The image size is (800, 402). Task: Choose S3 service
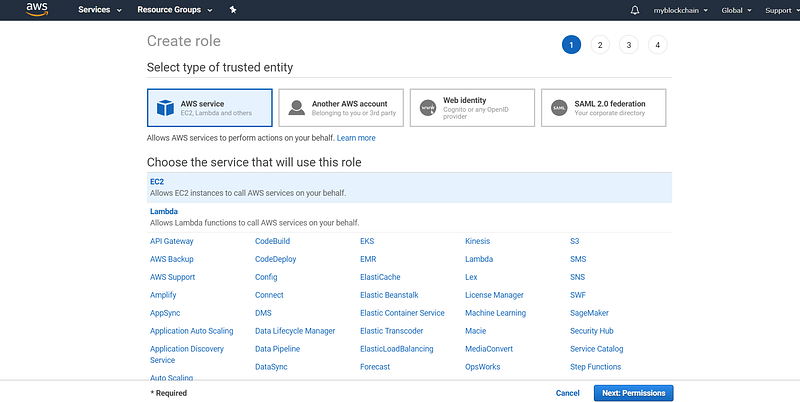pos(574,241)
